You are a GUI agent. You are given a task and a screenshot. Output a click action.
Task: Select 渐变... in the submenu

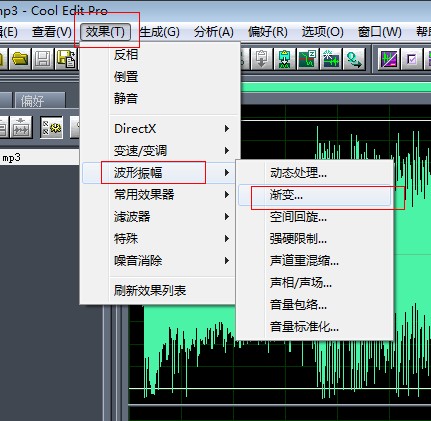315,195
